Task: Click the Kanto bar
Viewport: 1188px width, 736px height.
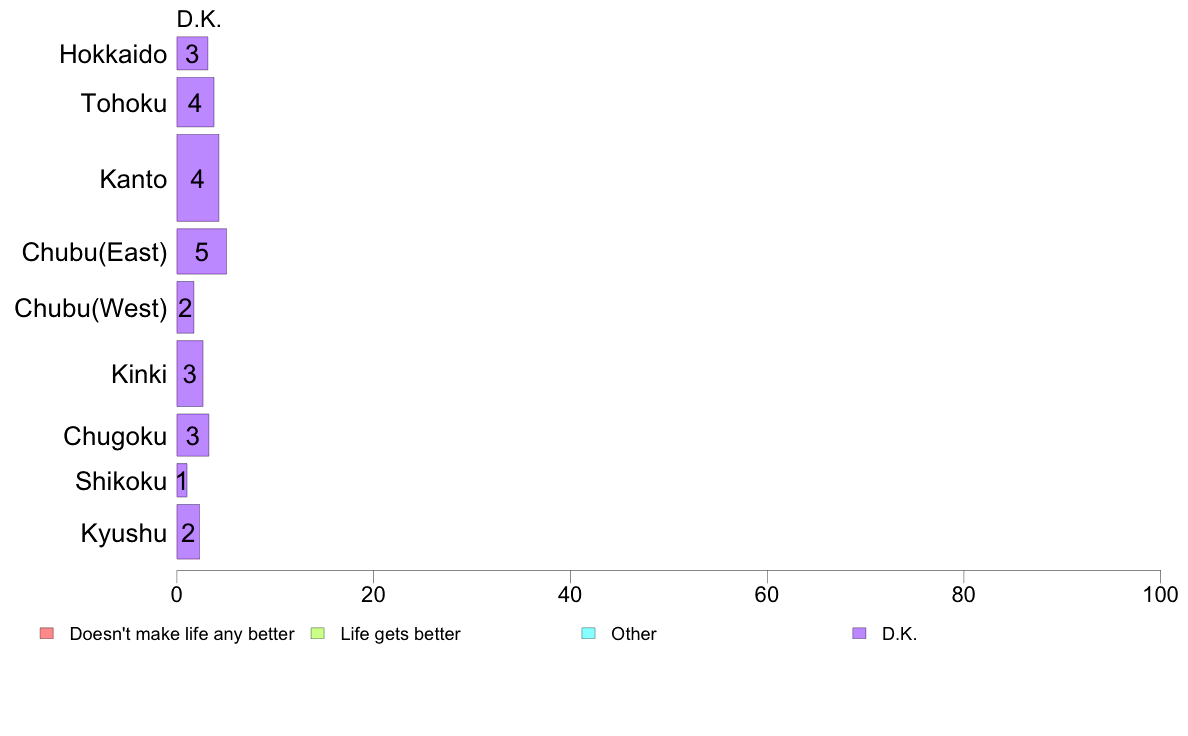Action: click(198, 178)
